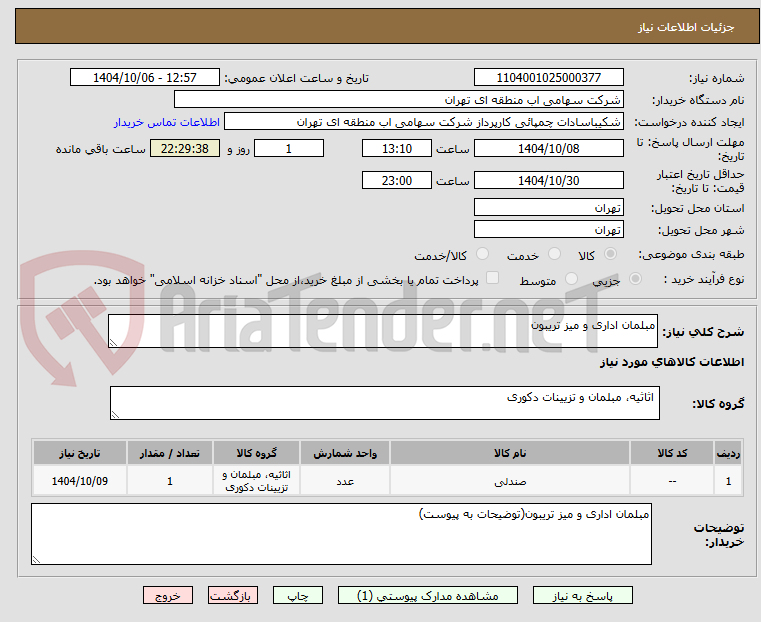Click resize handle of توضیحات خریدار textarea
The height and width of the screenshot is (622, 761).
(x=36, y=560)
